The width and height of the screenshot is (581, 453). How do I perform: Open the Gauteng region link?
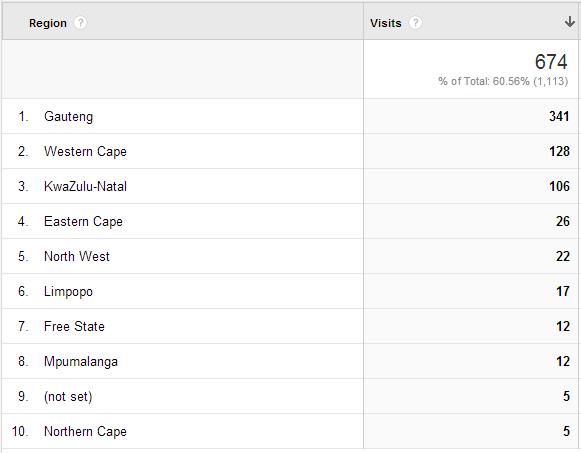tap(69, 116)
